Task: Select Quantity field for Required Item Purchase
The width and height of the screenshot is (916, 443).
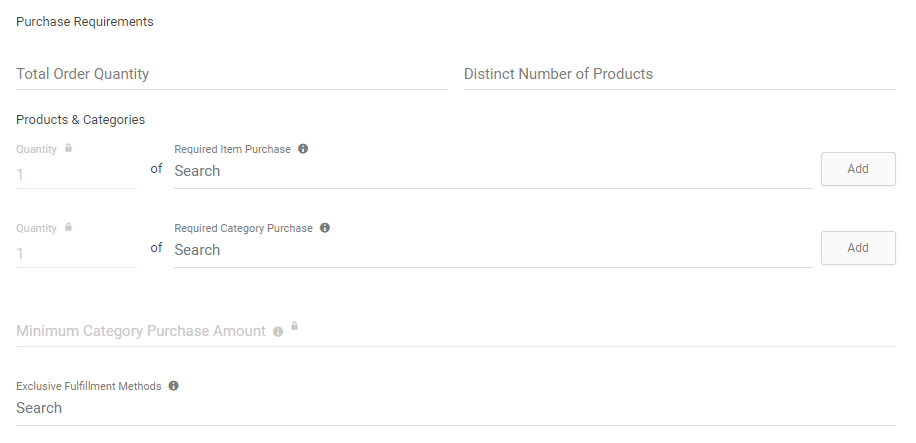Action: 77,174
